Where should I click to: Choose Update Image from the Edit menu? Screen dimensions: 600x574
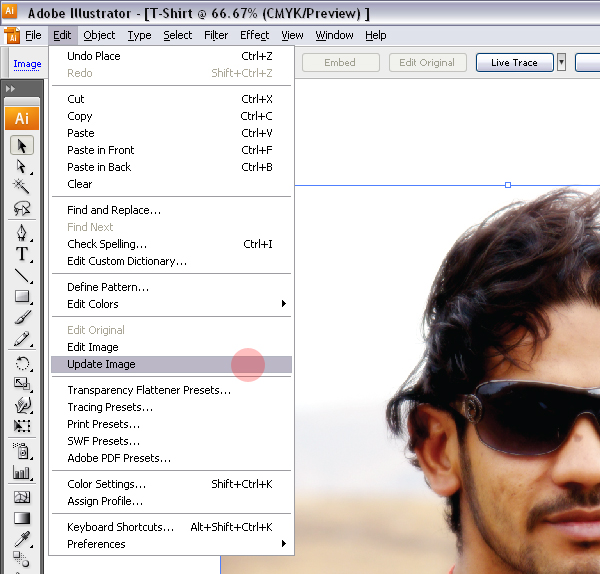point(171,364)
